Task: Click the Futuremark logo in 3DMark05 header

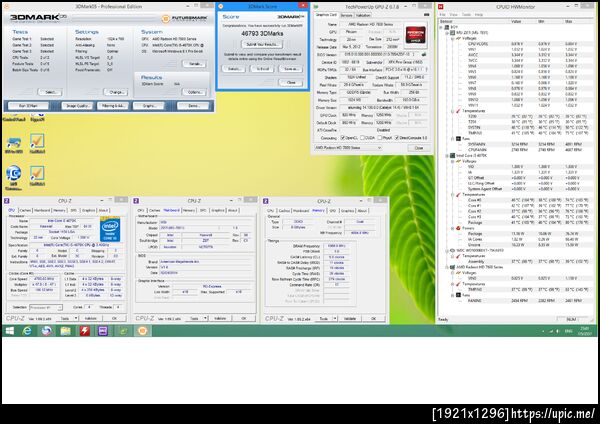Action: (x=184, y=18)
